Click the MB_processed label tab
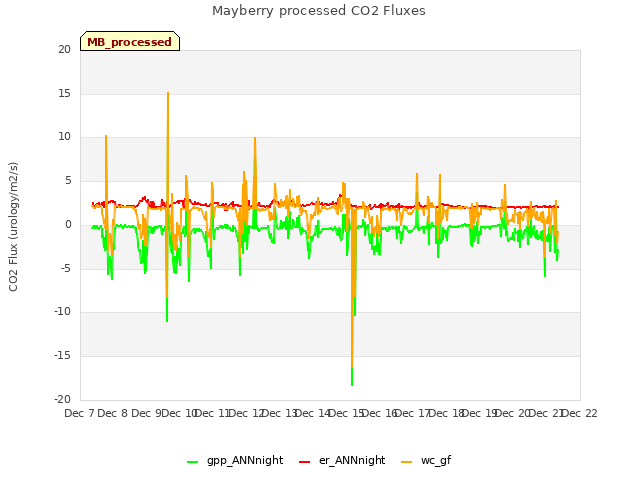 click(130, 41)
